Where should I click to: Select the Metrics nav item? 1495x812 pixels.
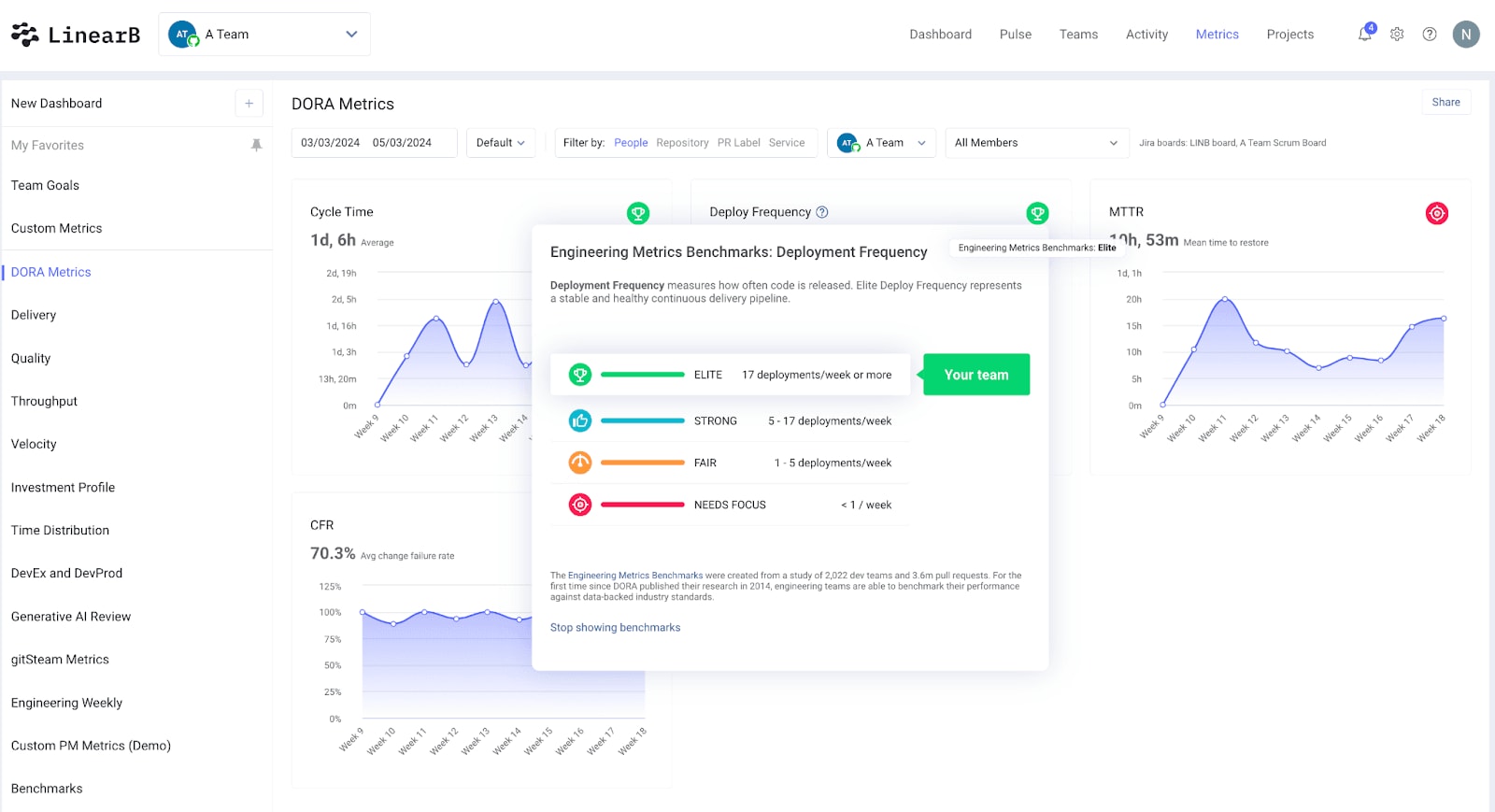[1217, 35]
